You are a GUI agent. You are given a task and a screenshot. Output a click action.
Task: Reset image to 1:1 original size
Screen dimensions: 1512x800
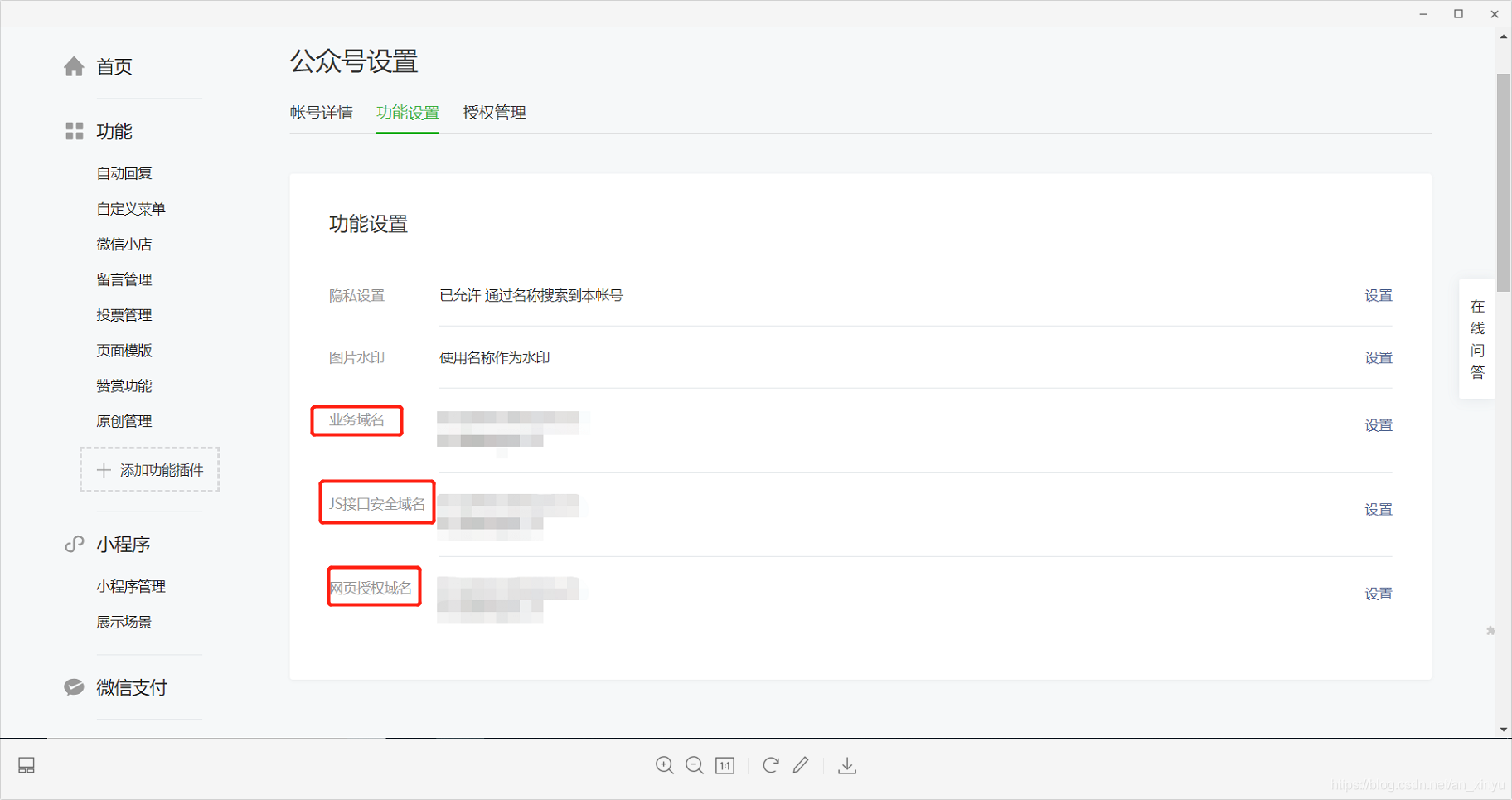pos(725,765)
